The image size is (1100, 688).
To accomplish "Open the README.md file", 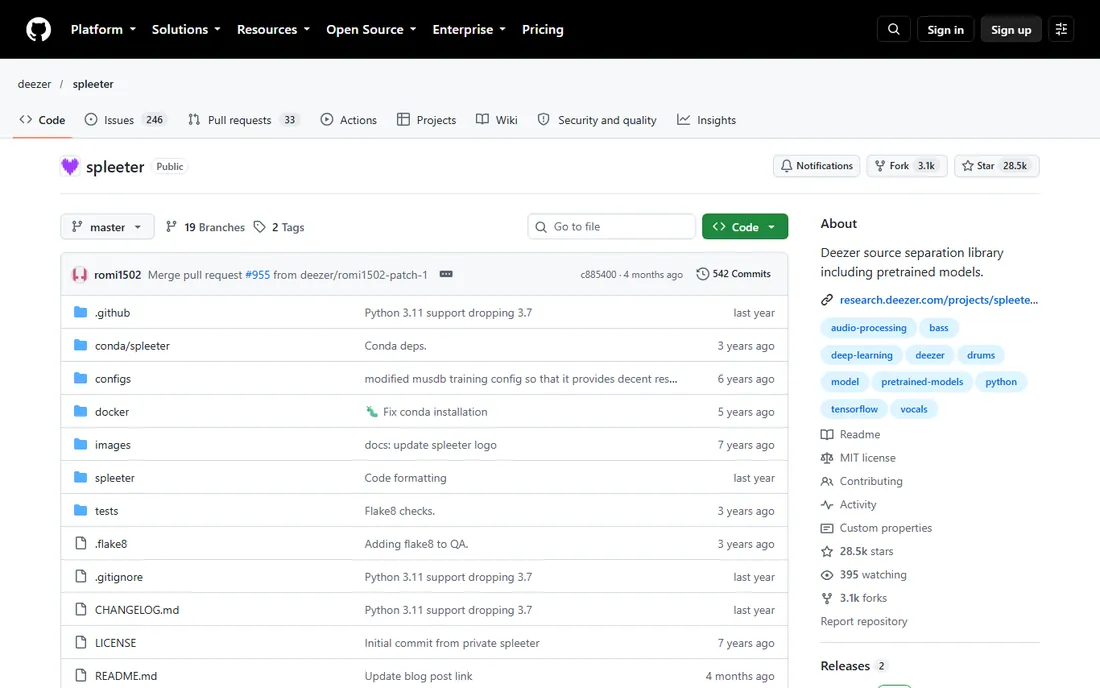I will point(126,676).
